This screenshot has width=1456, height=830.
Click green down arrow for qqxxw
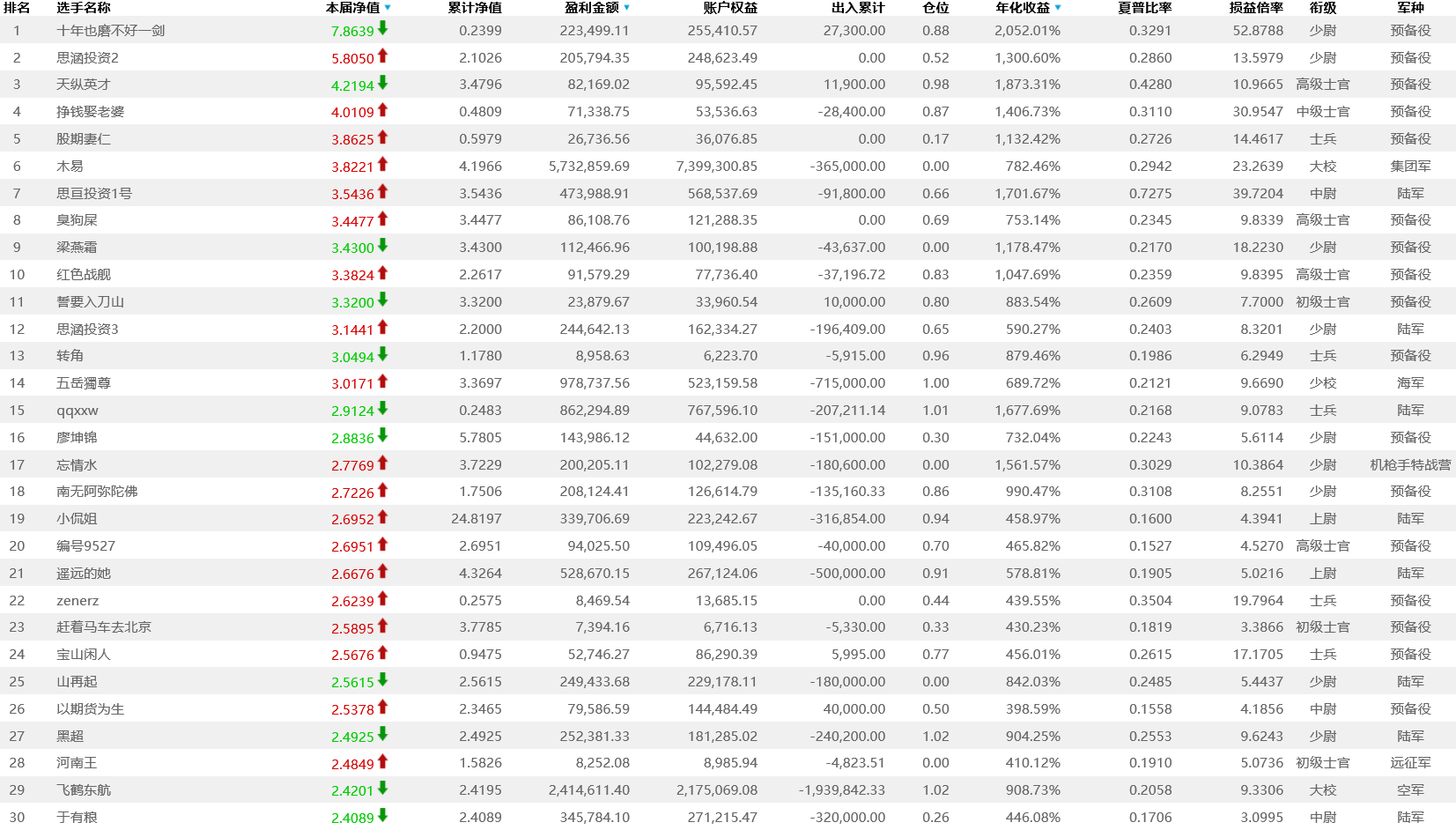(383, 409)
